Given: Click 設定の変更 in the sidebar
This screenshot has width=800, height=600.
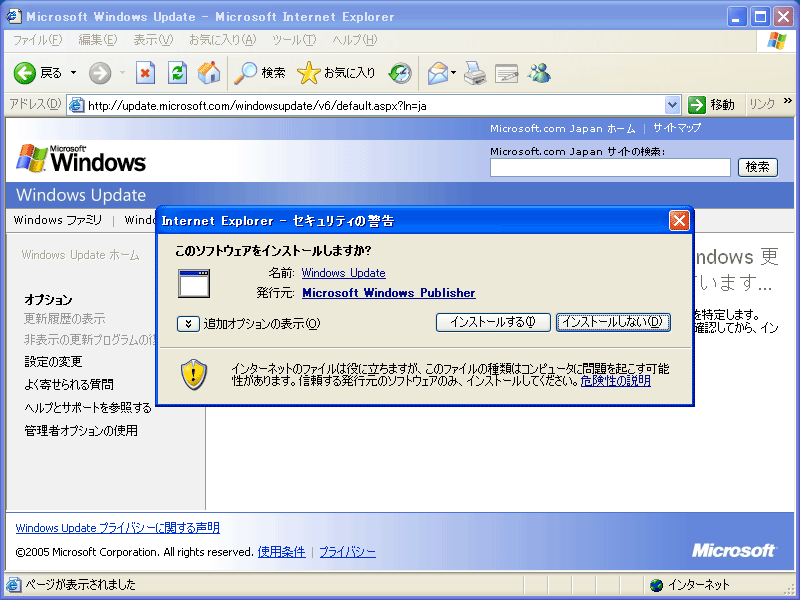Looking at the screenshot, I should click(x=53, y=362).
